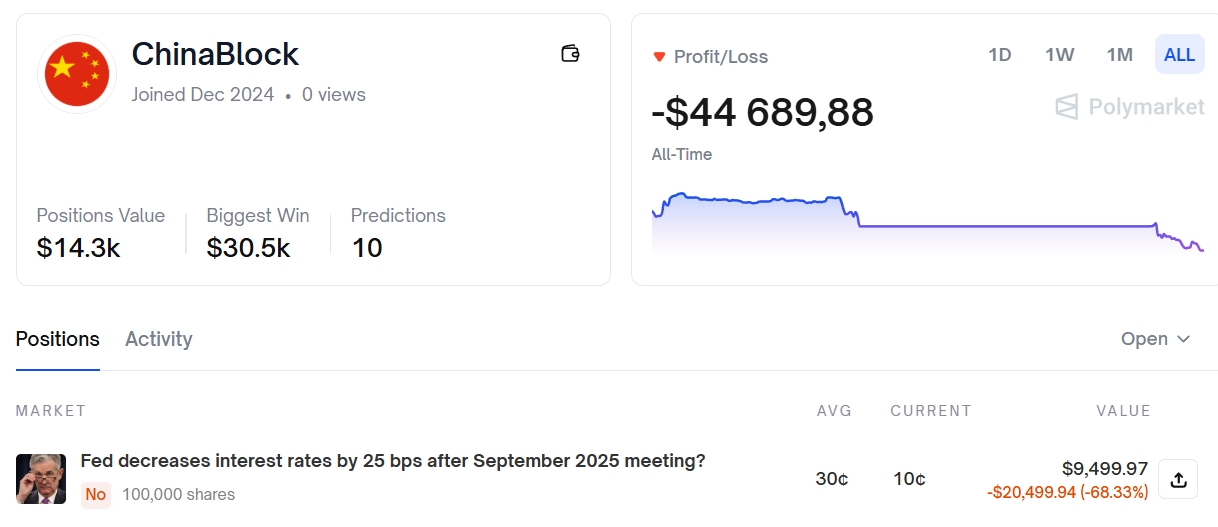Click the profit/loss chart line

1000,226
